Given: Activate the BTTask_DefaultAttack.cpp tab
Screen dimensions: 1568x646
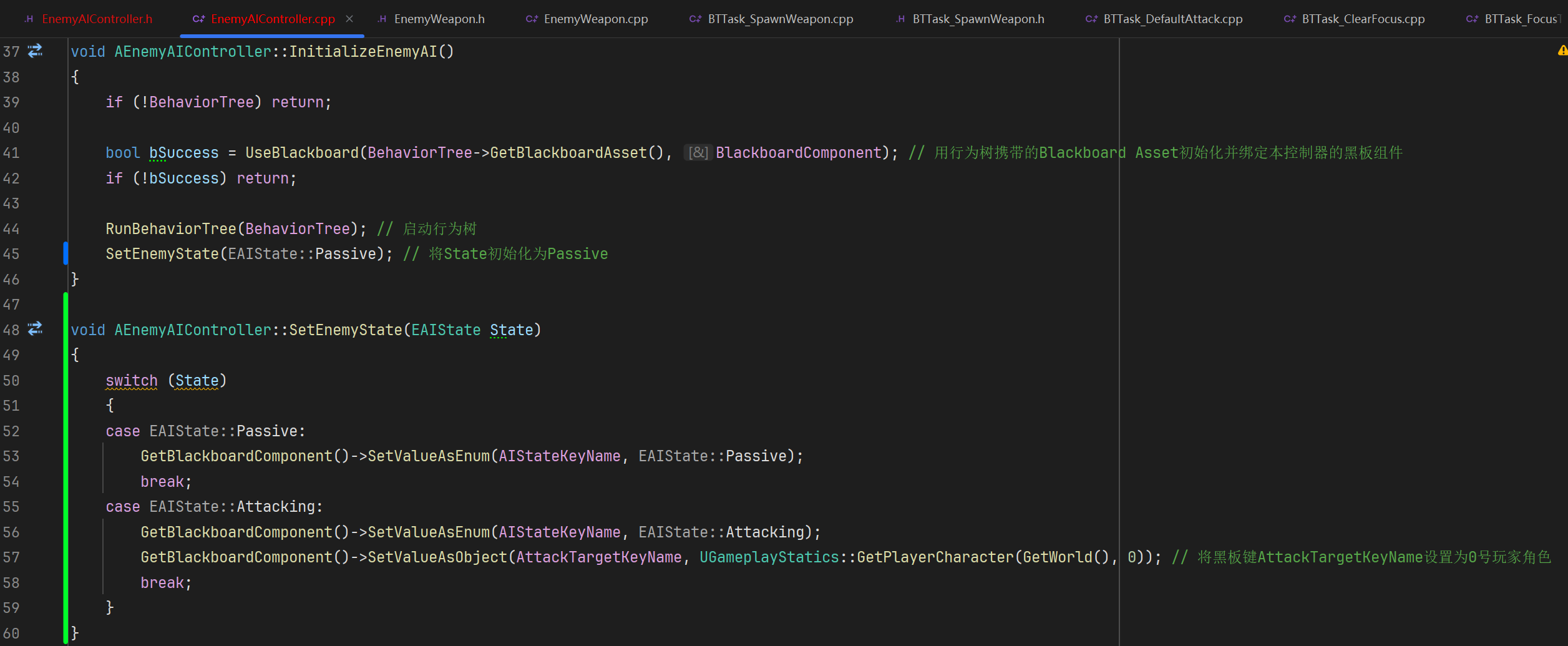Looking at the screenshot, I should click(1164, 19).
